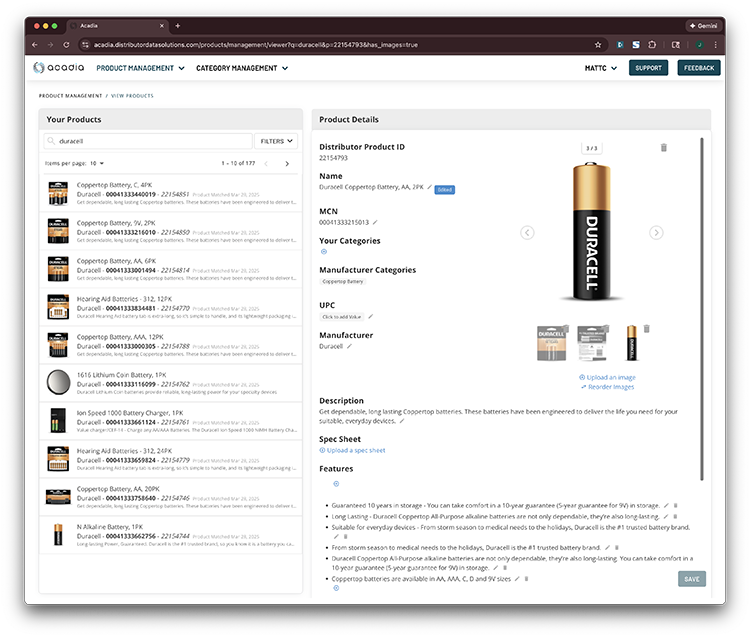Click the Gemini button in browser

click(703, 26)
